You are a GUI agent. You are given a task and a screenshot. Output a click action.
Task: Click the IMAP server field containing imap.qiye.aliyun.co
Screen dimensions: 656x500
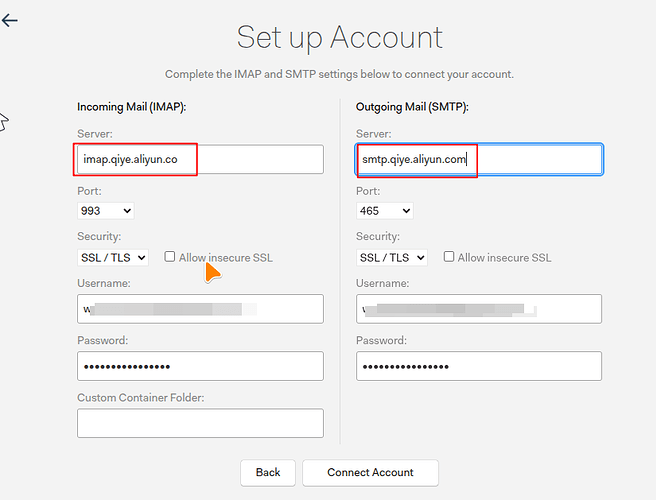200,159
